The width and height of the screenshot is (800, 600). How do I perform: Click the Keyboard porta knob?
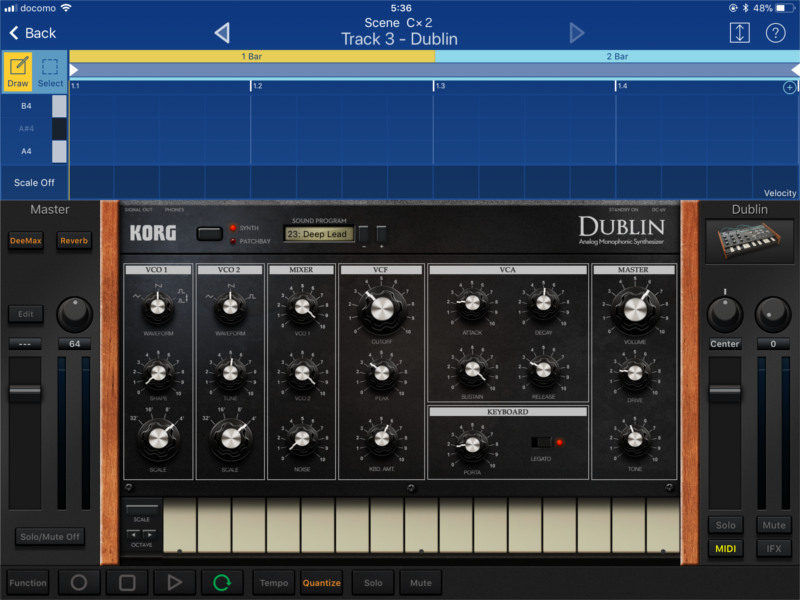[472, 444]
